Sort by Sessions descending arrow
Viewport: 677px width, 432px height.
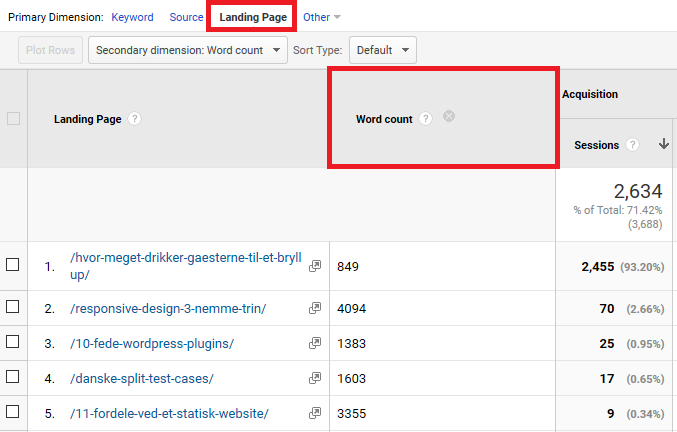(663, 145)
